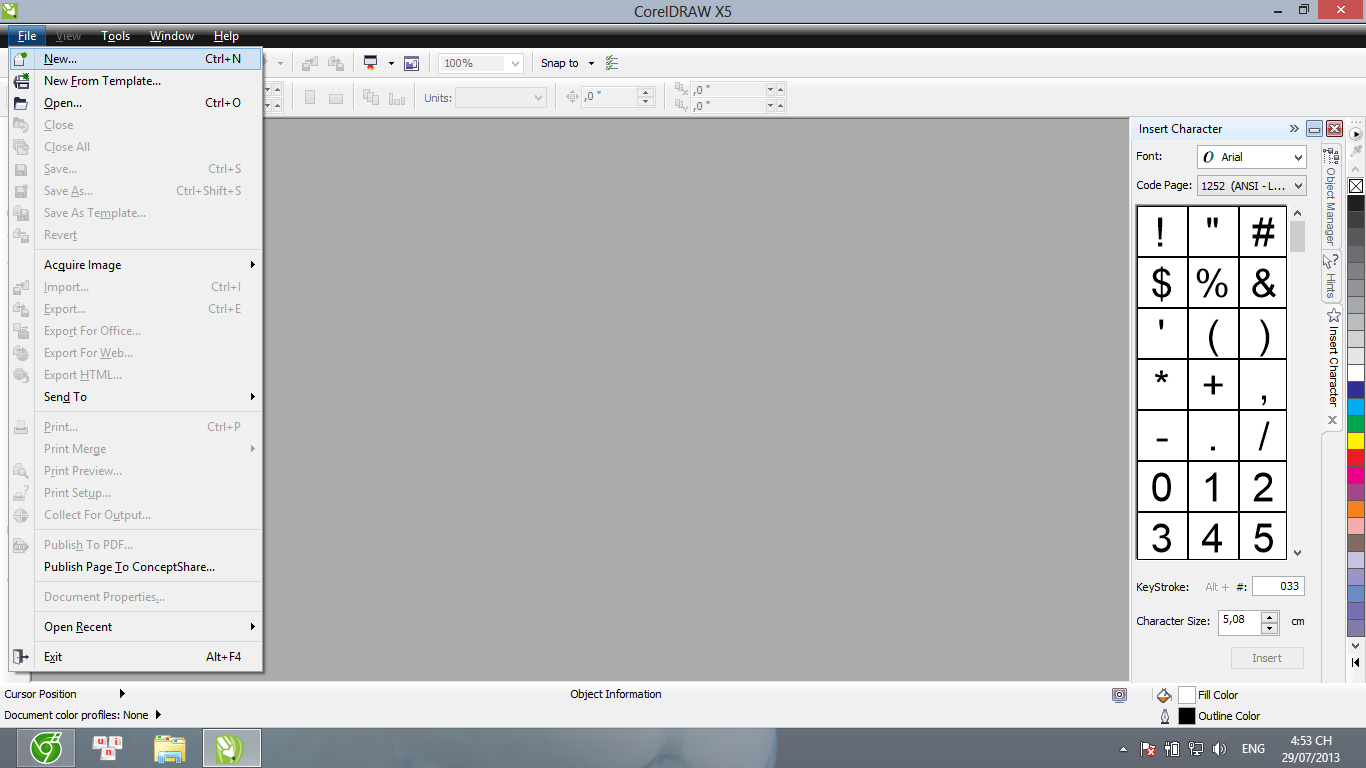Image resolution: width=1366 pixels, height=768 pixels.
Task: Expand the Snap to dropdown arrow
Action: 591,63
